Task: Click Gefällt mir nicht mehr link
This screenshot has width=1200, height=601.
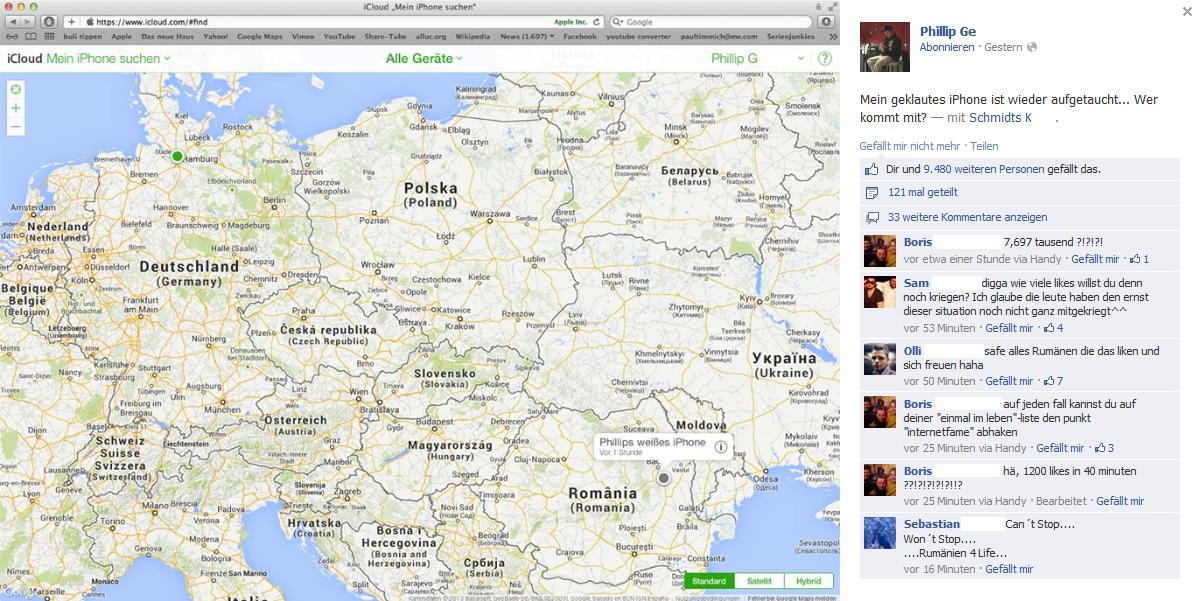Action: 909,146
